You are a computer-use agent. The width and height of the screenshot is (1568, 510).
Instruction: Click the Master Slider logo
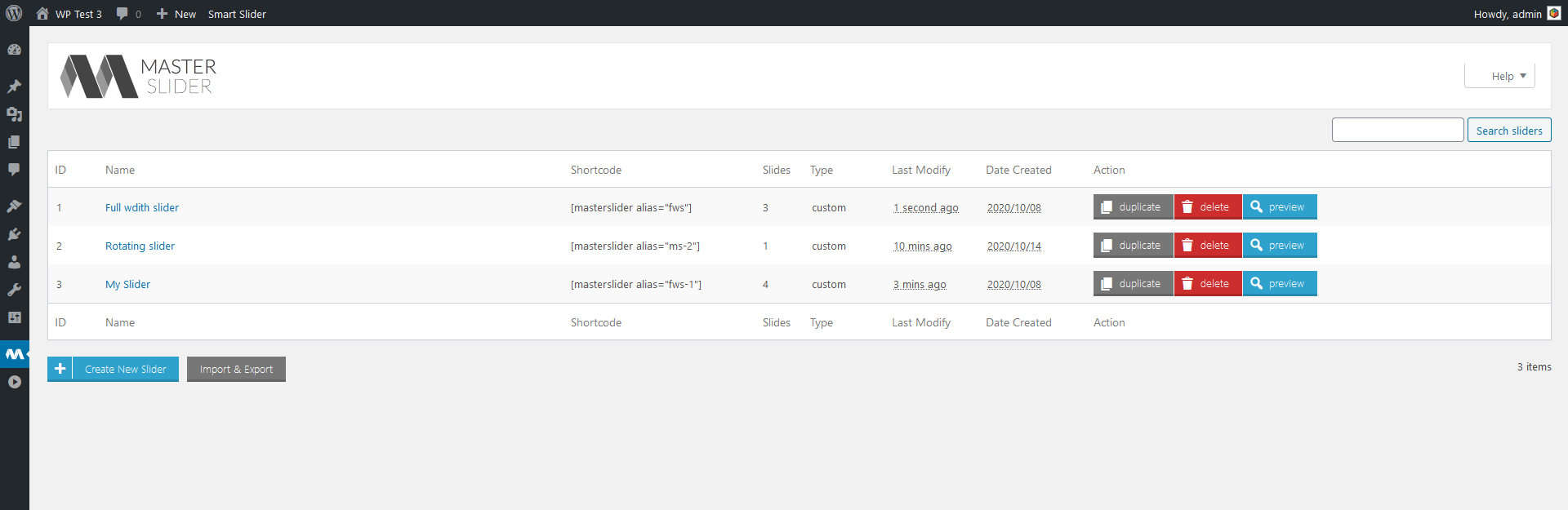pos(138,77)
